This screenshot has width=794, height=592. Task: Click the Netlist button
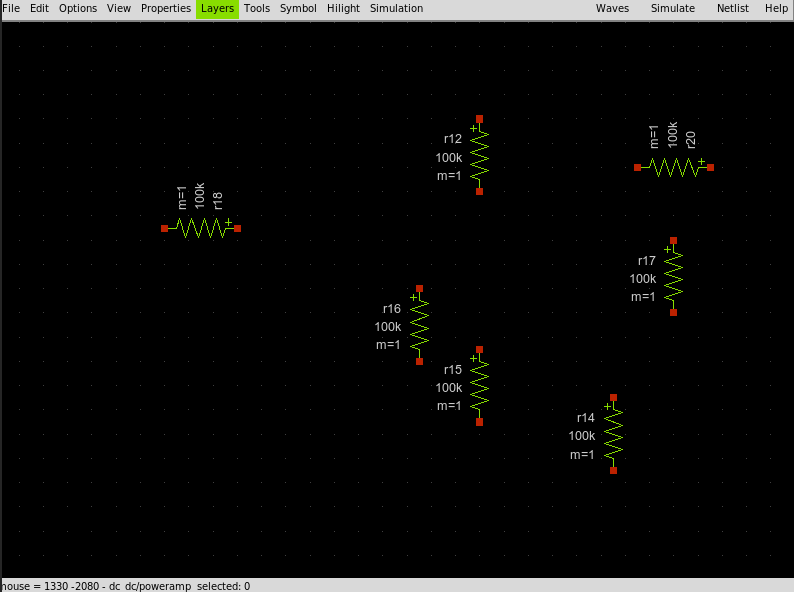coord(733,8)
